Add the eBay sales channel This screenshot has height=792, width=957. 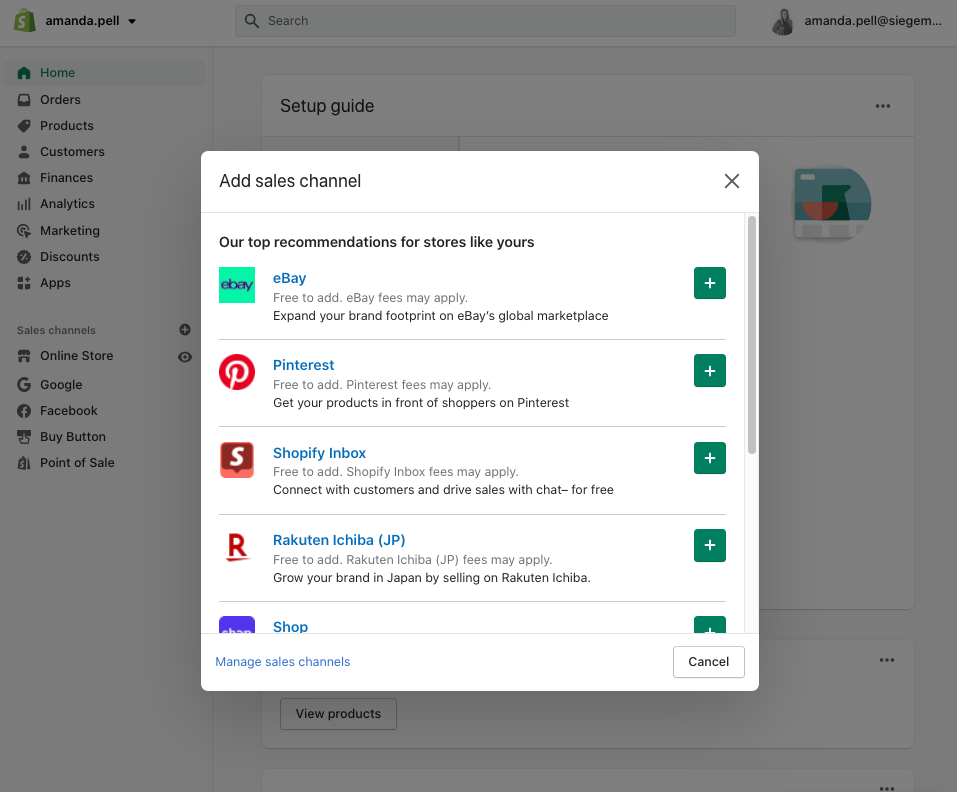[710, 283]
